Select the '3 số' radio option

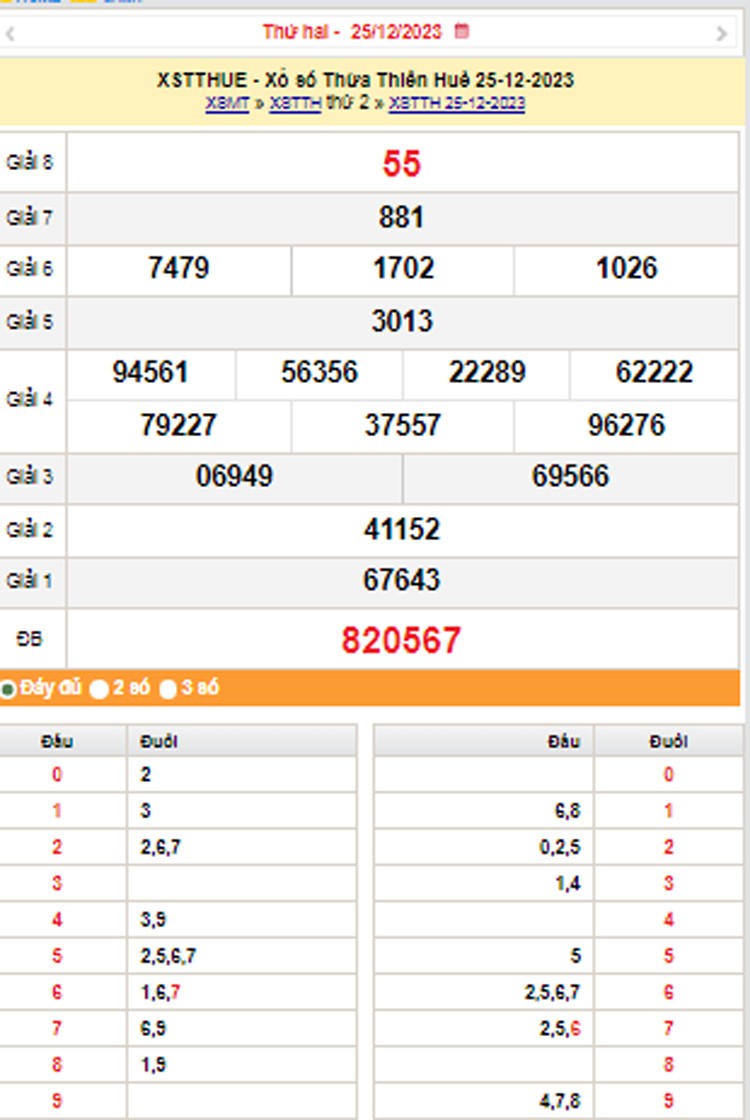click(168, 689)
